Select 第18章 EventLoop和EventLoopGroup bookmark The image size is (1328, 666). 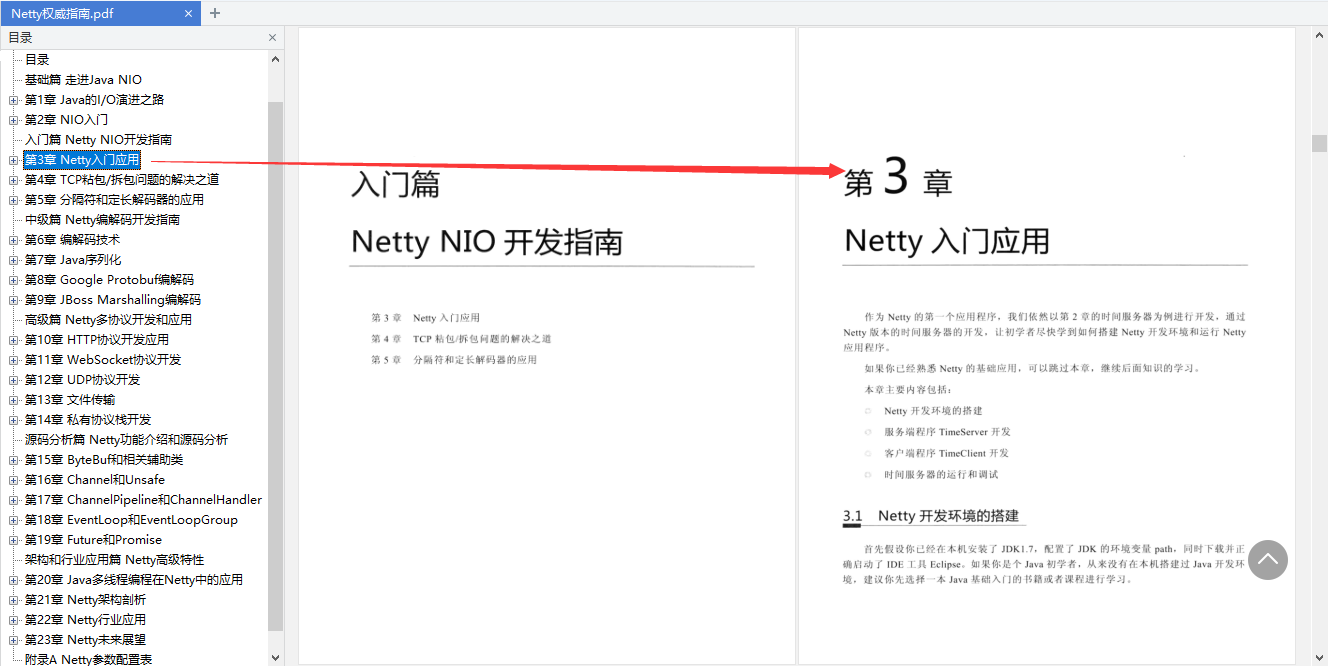pos(131,520)
